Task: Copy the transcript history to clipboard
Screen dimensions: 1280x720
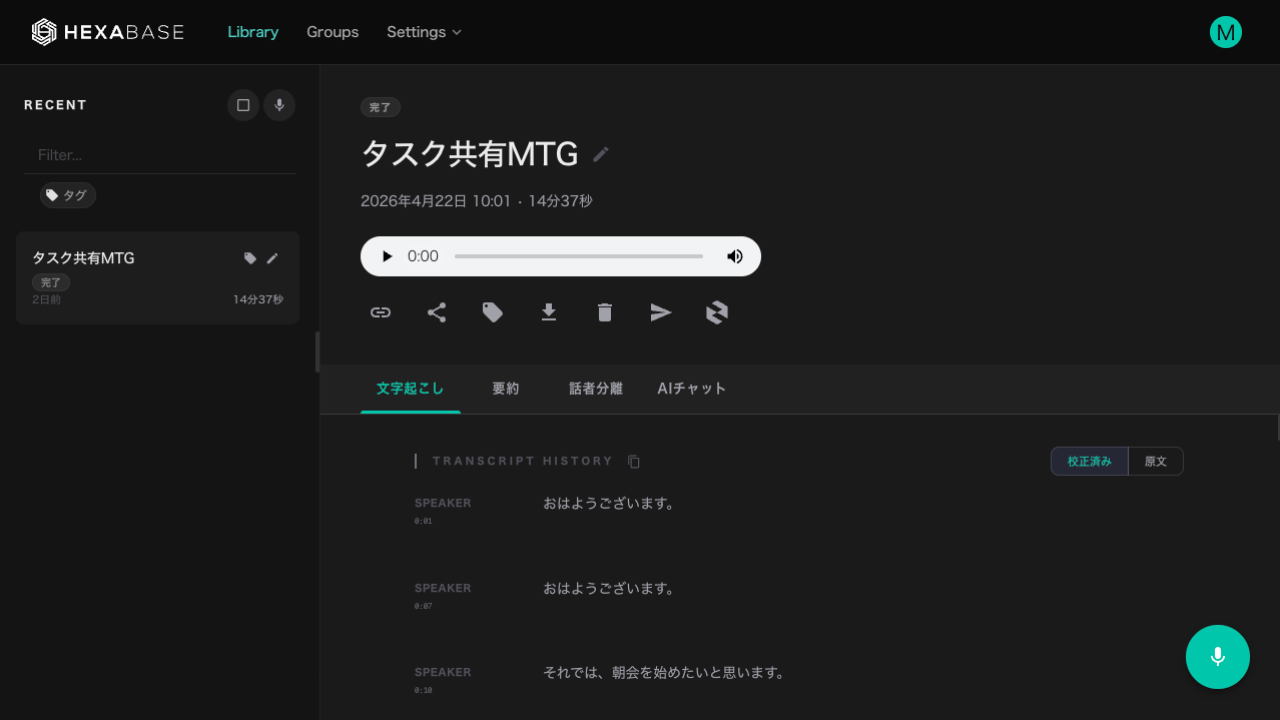Action: tap(634, 461)
